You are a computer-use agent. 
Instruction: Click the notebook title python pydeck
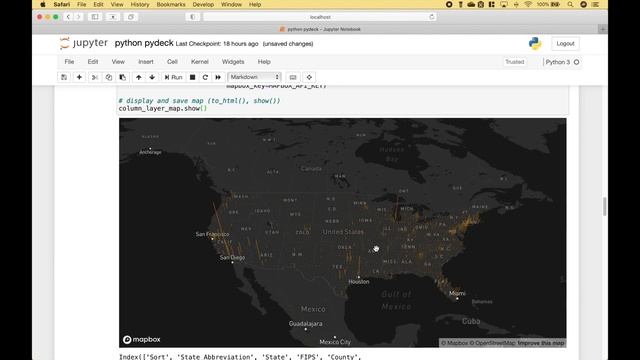point(144,43)
